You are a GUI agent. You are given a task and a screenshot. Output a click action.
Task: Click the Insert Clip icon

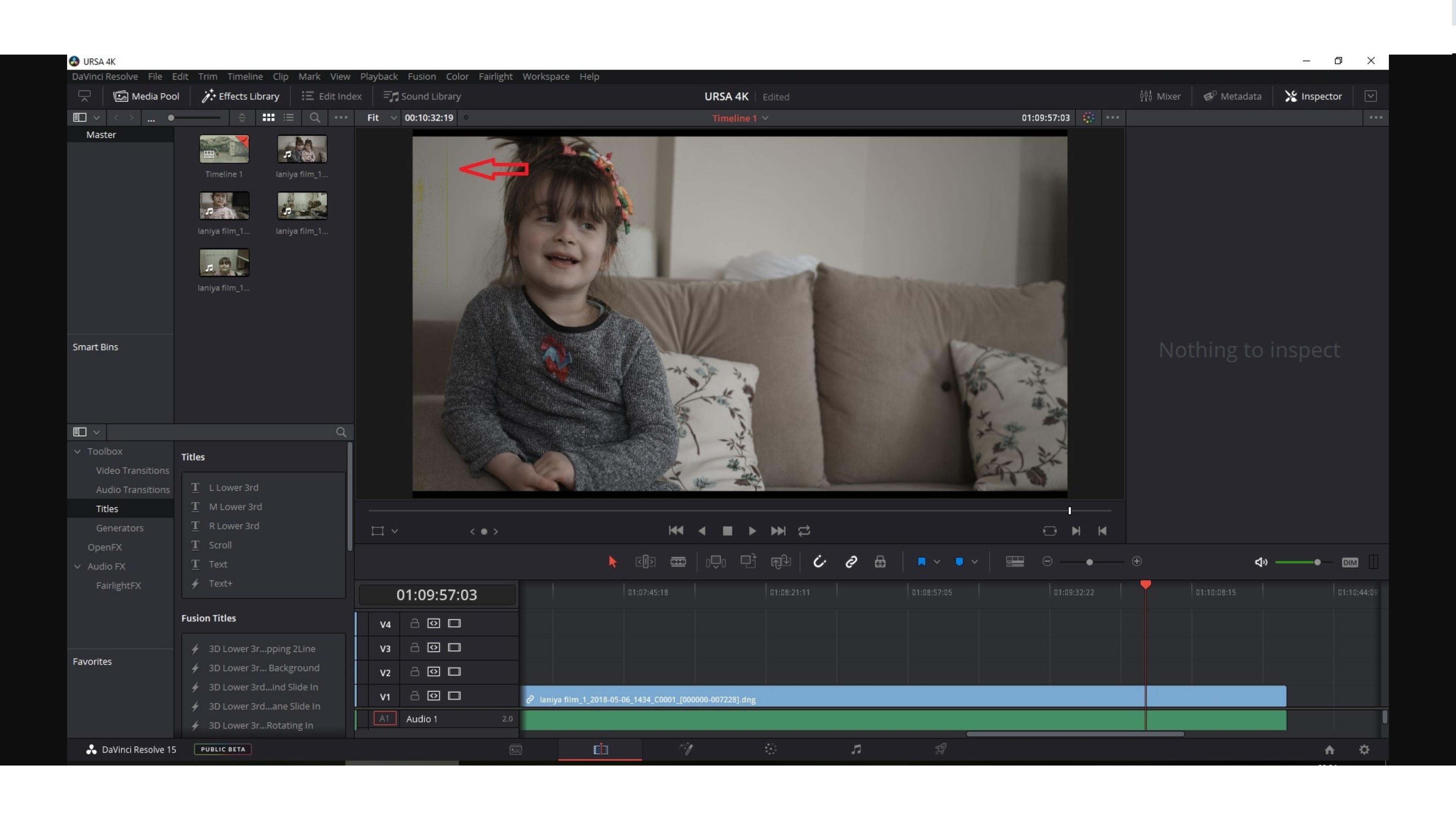[x=715, y=562]
